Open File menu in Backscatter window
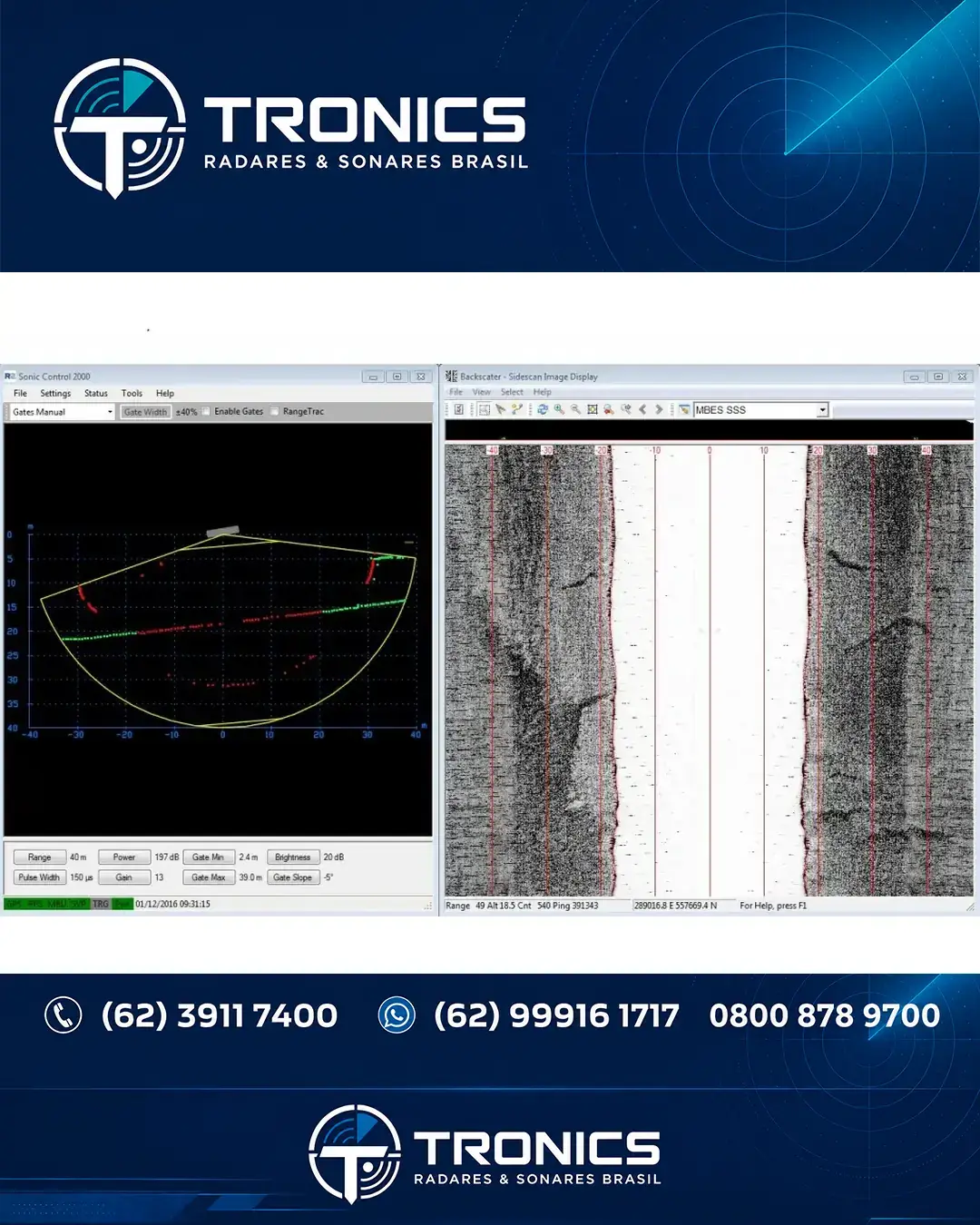This screenshot has width=980, height=1225. [456, 392]
